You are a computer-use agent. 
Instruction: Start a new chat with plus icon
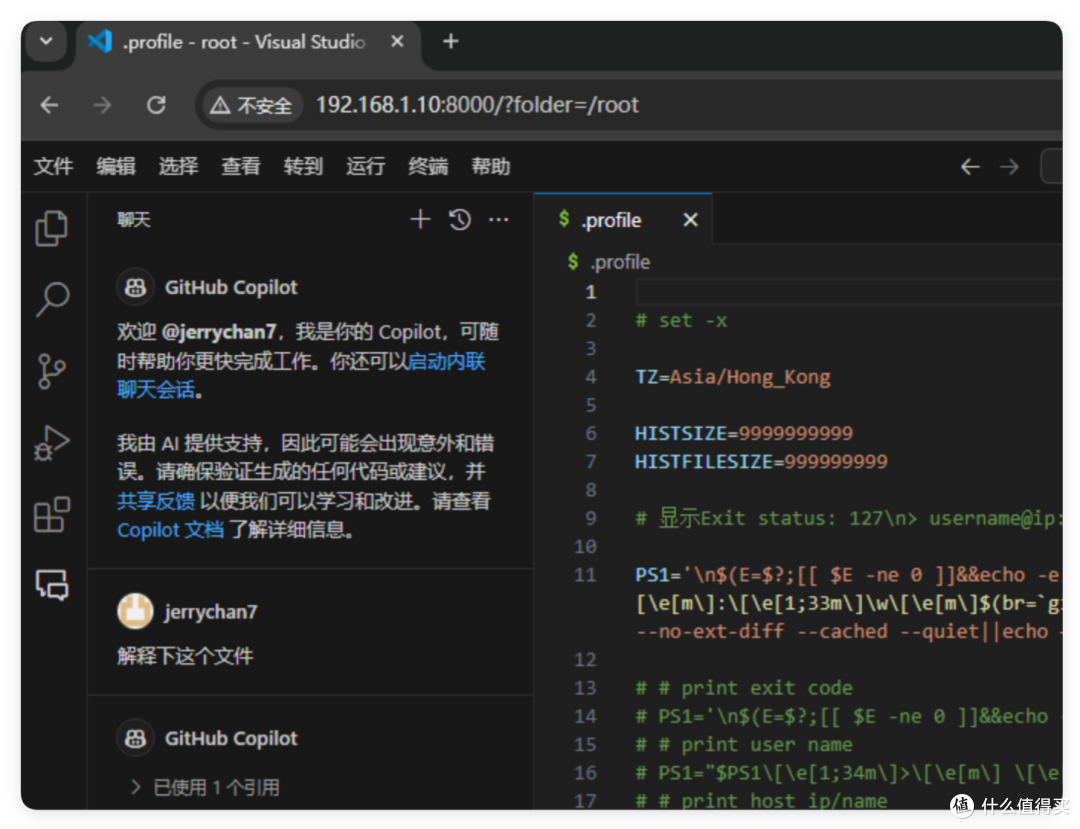coord(420,220)
